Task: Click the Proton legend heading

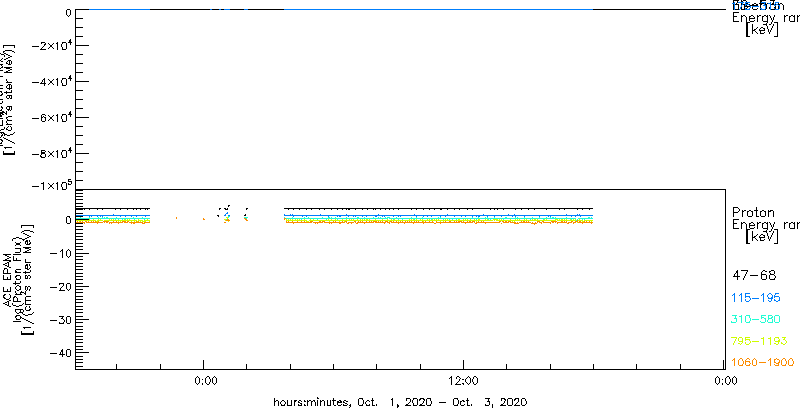Action: pyautogui.click(x=753, y=213)
